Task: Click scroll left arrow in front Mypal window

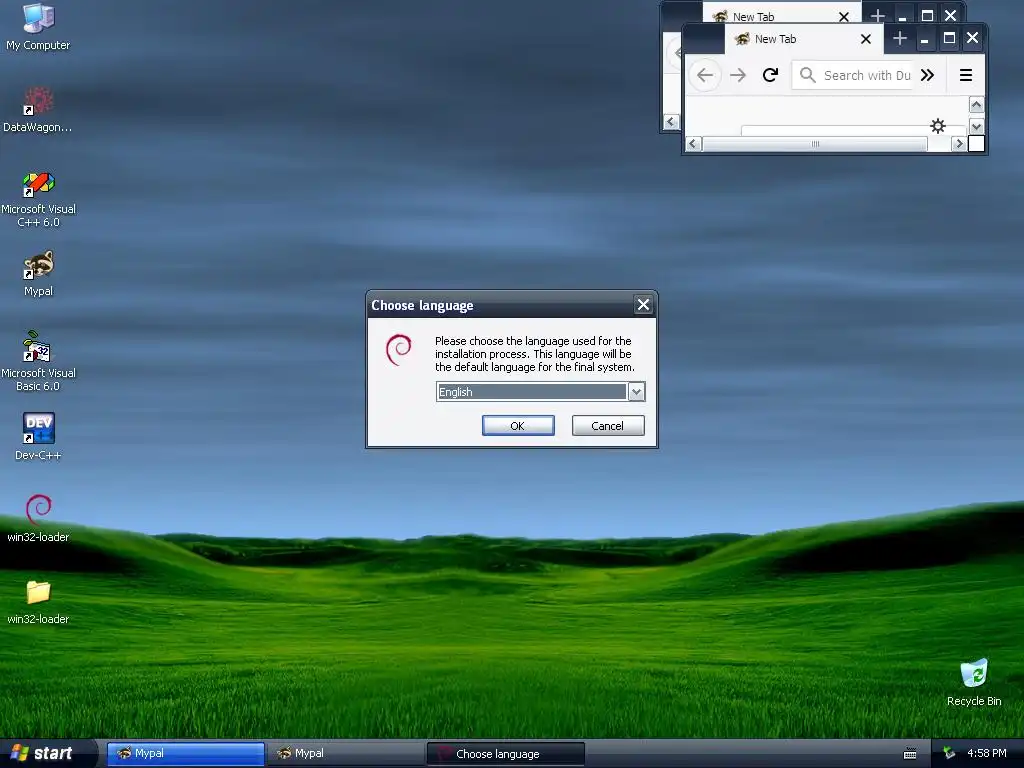Action: (694, 144)
